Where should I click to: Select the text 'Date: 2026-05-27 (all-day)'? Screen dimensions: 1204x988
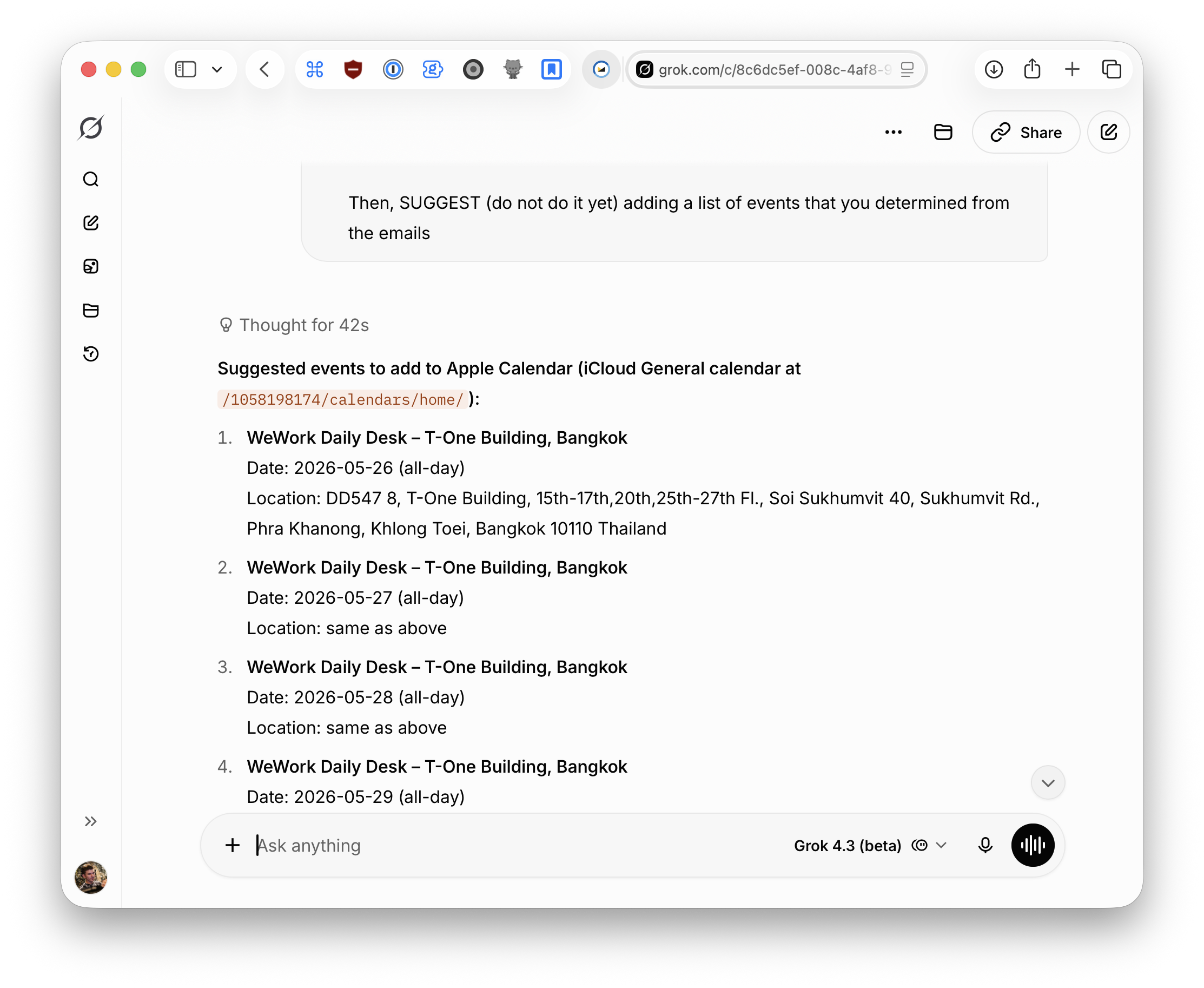[x=355, y=598]
